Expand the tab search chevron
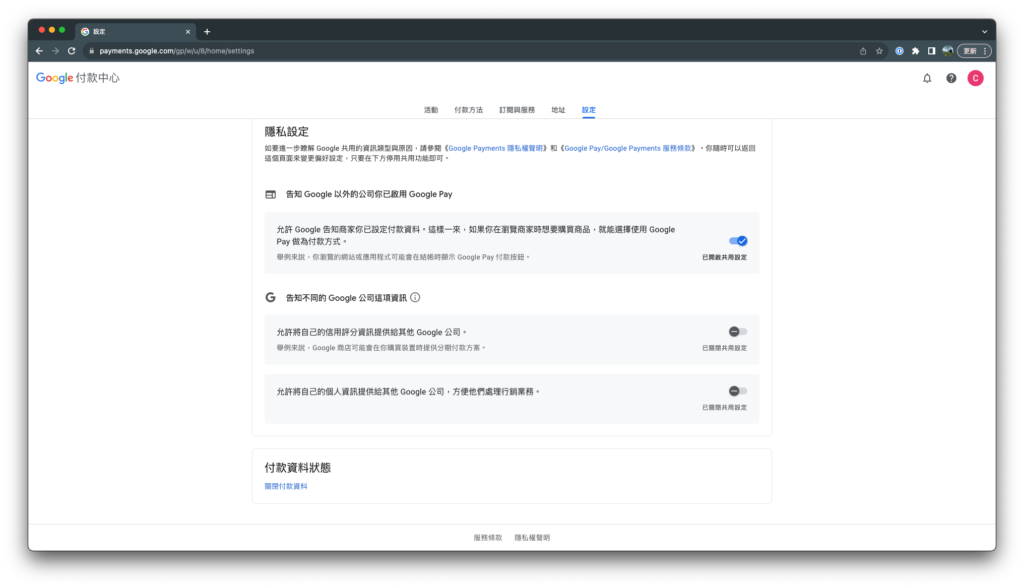Screen dimensions: 1024x588 coord(984,31)
